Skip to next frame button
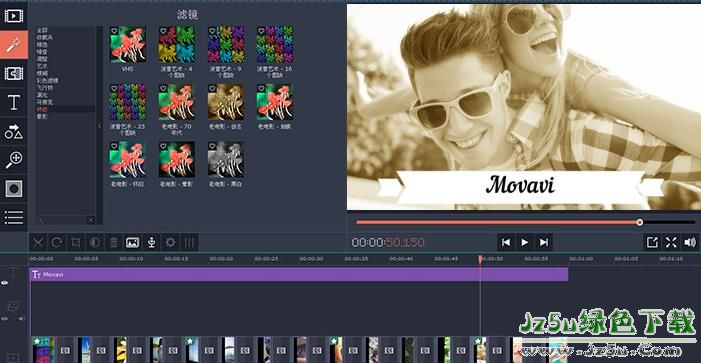The image size is (701, 363). point(544,242)
